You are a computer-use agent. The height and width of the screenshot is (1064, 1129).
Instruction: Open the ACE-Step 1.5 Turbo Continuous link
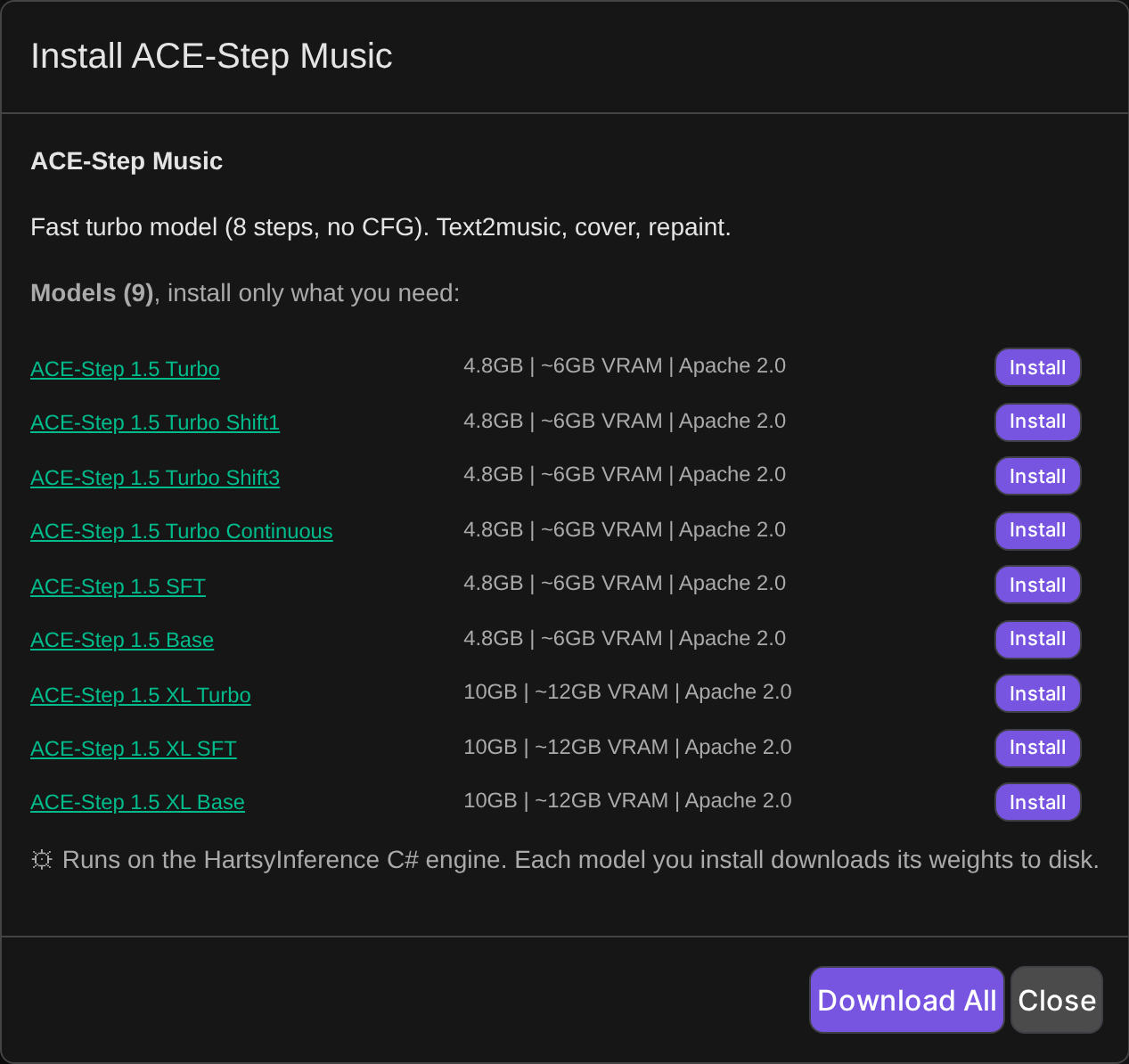coord(182,531)
